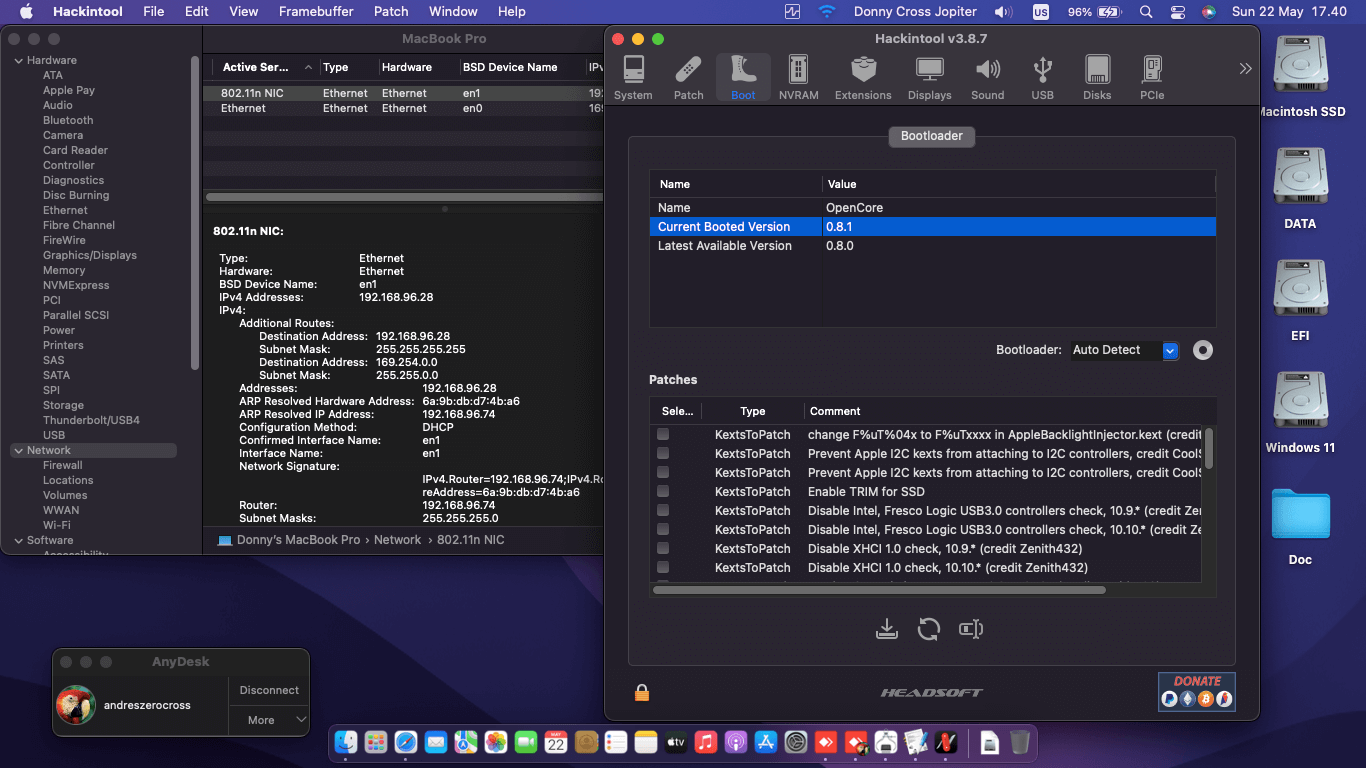
Task: Click the download icon below patches
Action: (x=886, y=629)
